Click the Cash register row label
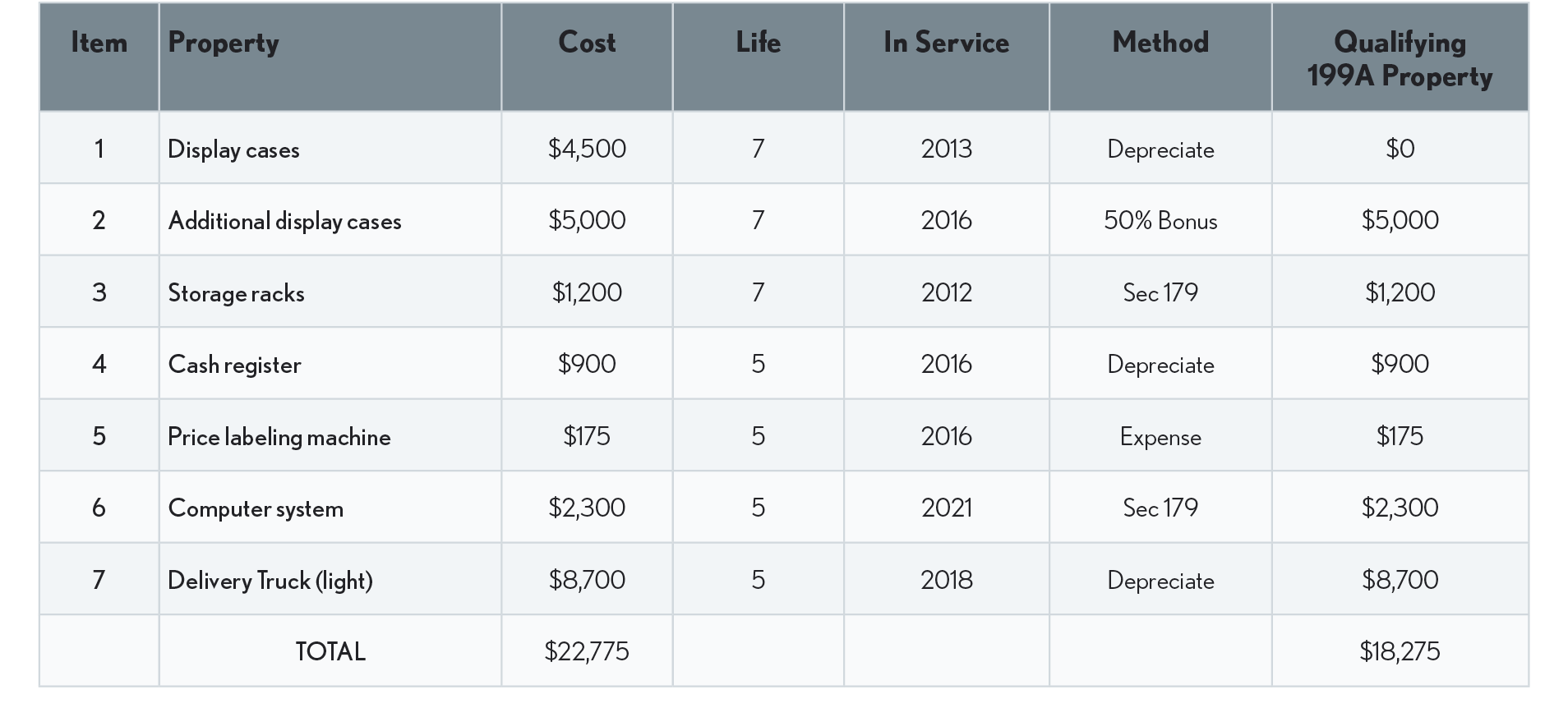This screenshot has width=1568, height=708. point(235,365)
